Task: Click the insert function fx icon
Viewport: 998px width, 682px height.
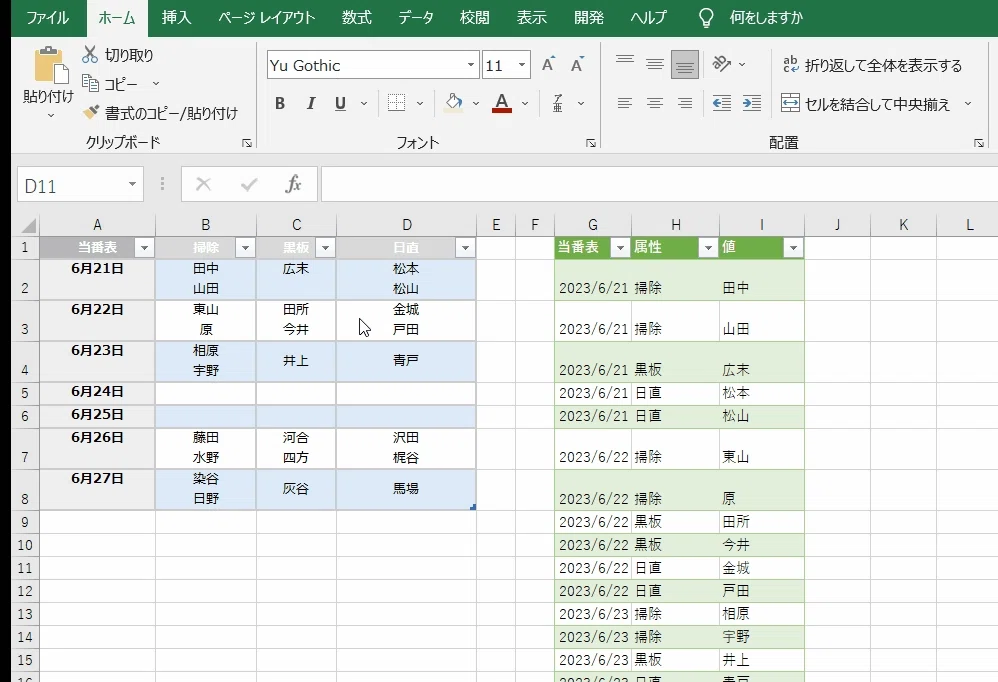Action: tap(293, 184)
